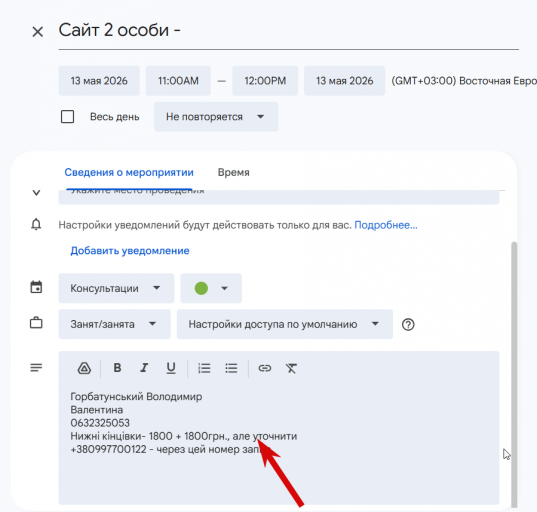Open the green event color picker
Viewport: 537px width, 512px height.
click(211, 288)
